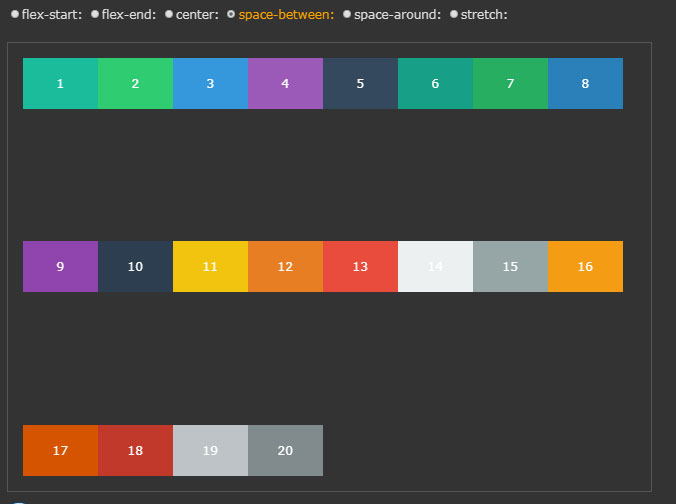The image size is (676, 504).
Task: Select the flex-end radio button
Action: (x=95, y=15)
